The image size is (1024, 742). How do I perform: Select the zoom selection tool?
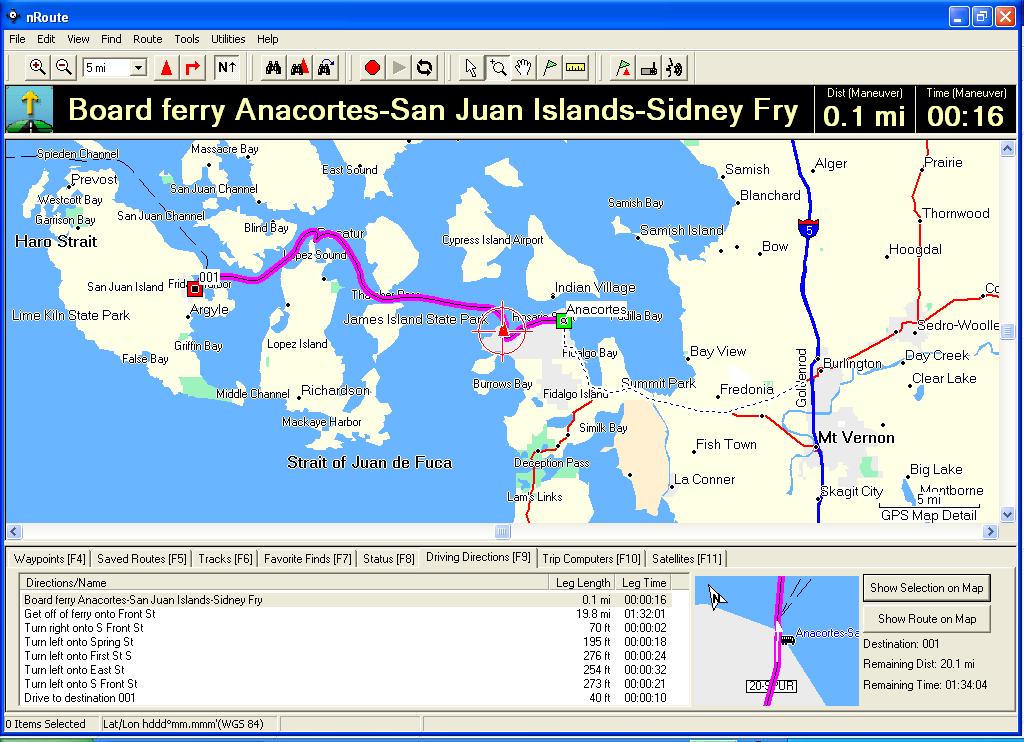497,67
